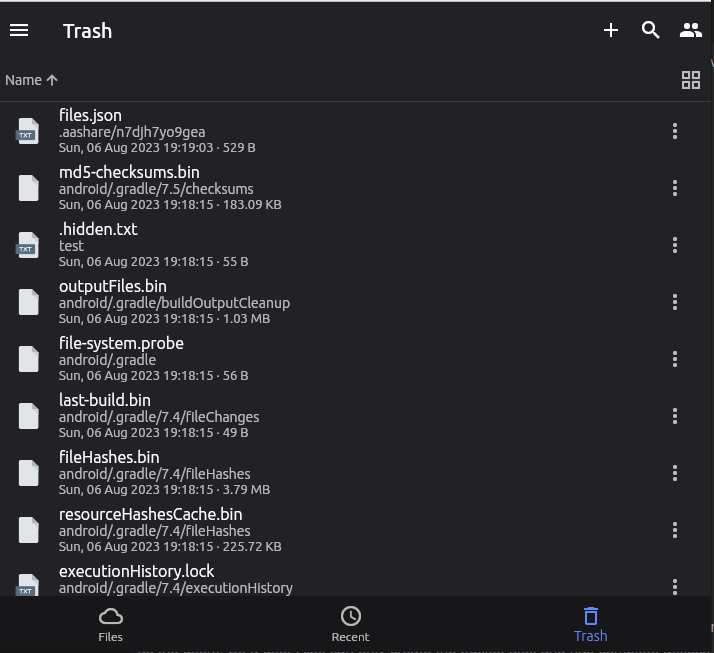
Task: Open options menu for last-build.bin
Action: coord(674,416)
